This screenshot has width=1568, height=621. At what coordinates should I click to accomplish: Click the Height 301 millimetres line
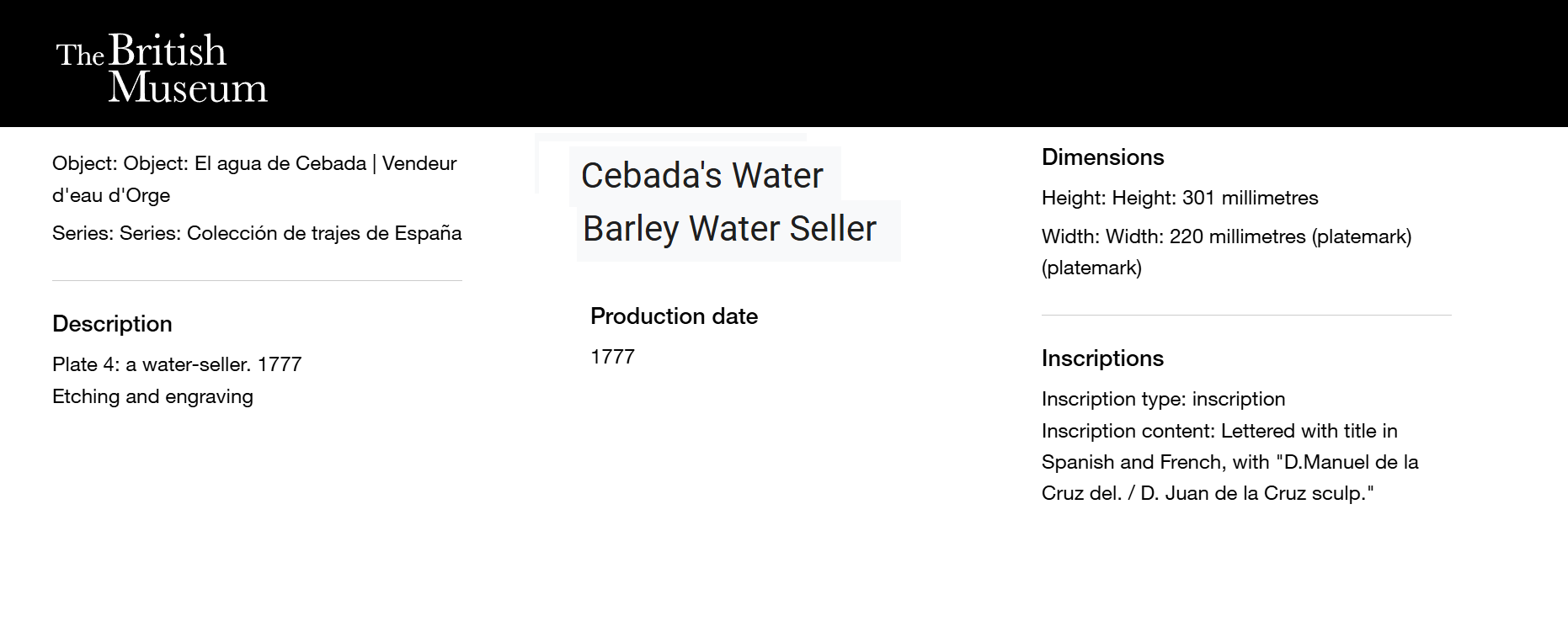(x=1180, y=198)
